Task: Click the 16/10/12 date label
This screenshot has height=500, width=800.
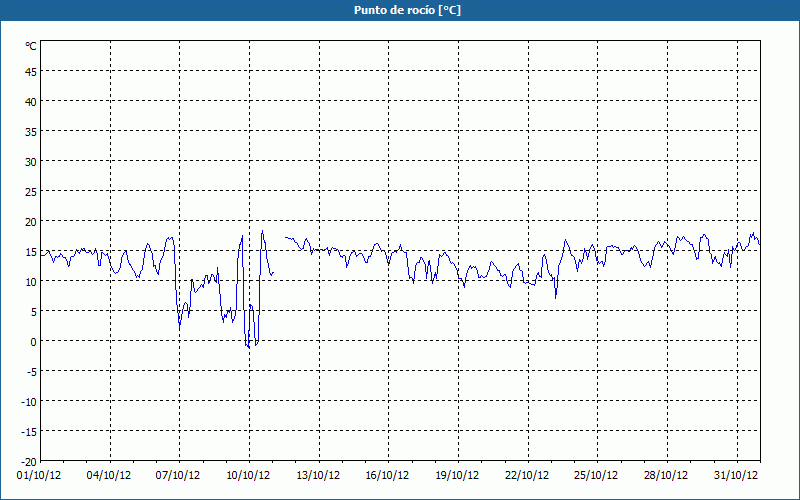Action: click(387, 476)
